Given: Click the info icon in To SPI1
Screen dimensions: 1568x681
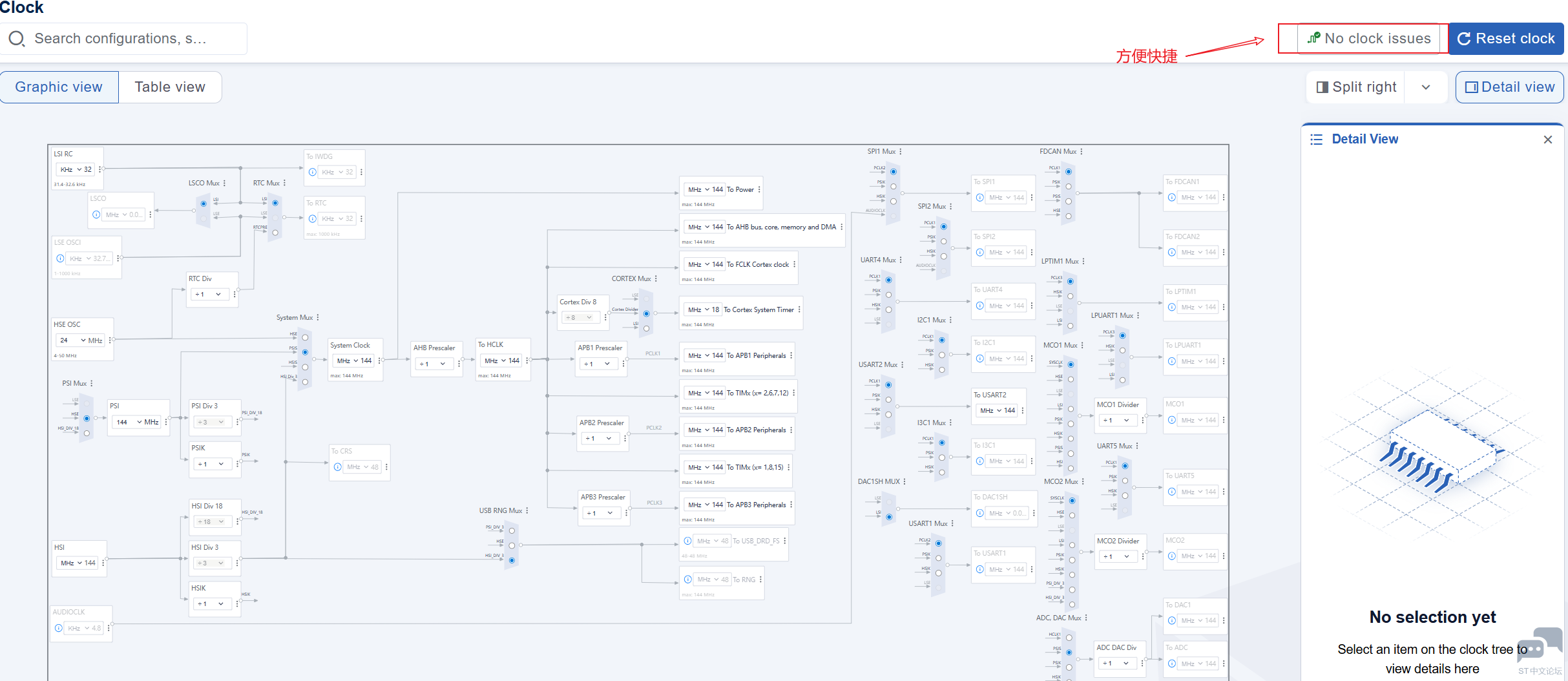Looking at the screenshot, I should (980, 198).
